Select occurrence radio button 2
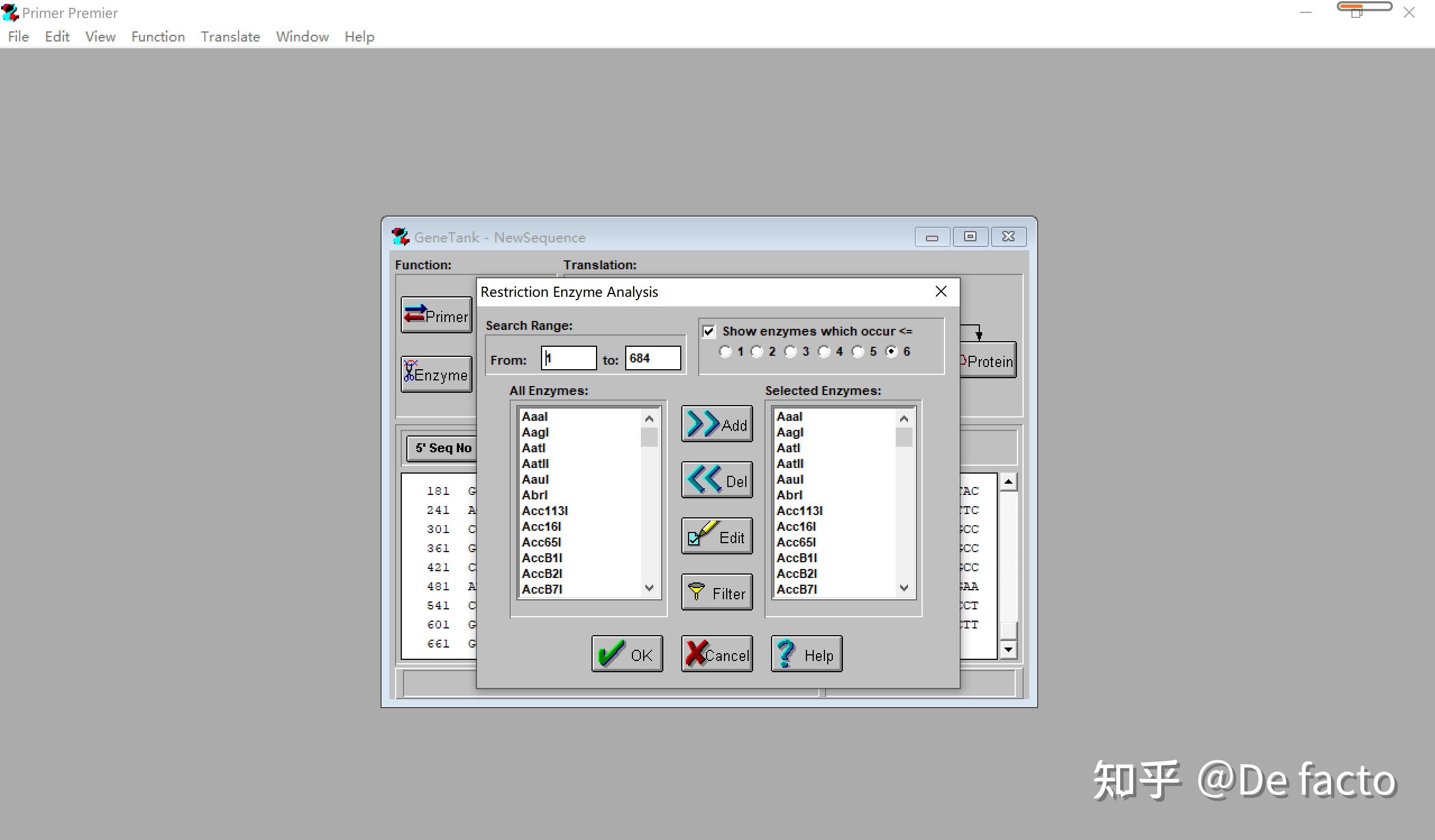Screen dimensions: 1435x840 pos(757,352)
